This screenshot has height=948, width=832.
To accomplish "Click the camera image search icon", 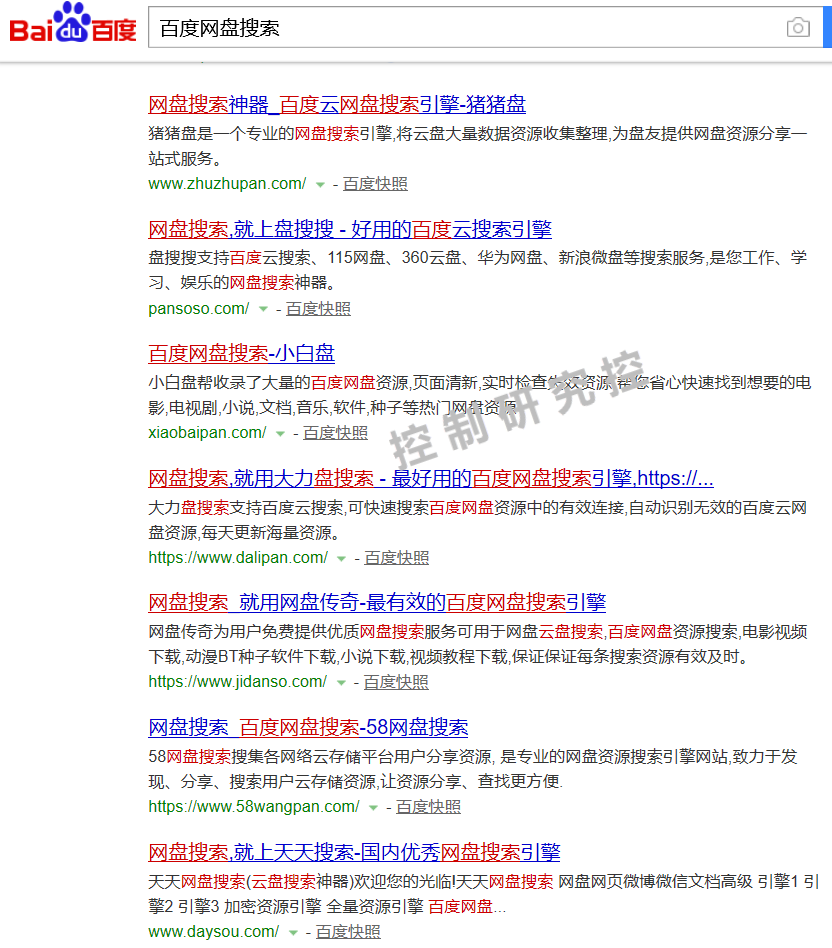I will (797, 28).
